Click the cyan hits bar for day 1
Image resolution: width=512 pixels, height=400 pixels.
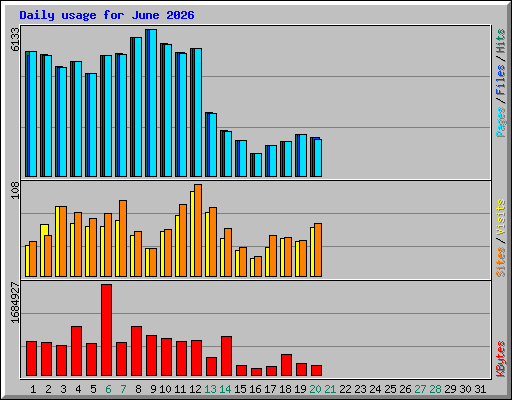coord(33,114)
